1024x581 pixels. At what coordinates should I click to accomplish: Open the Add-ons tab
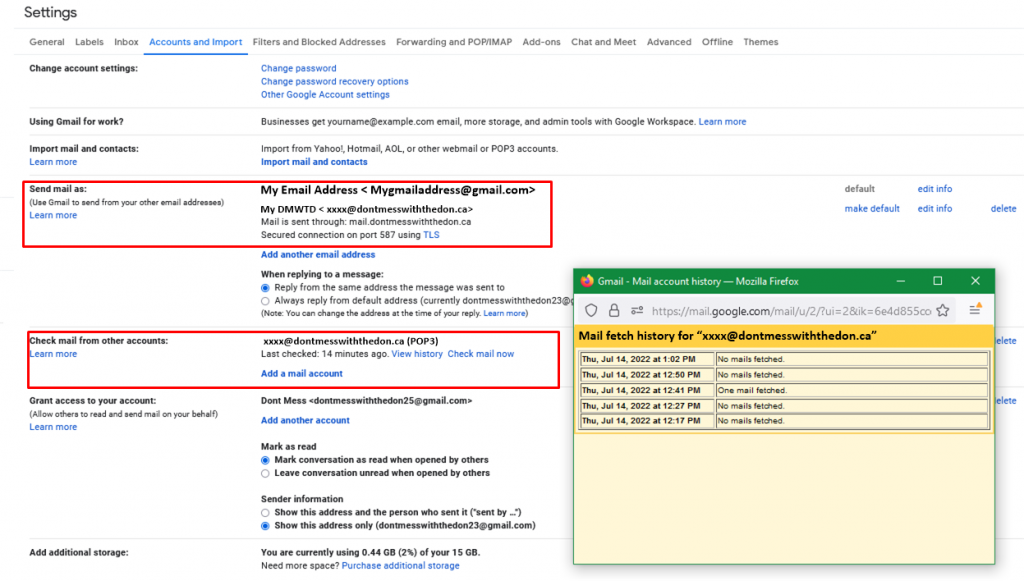(541, 42)
